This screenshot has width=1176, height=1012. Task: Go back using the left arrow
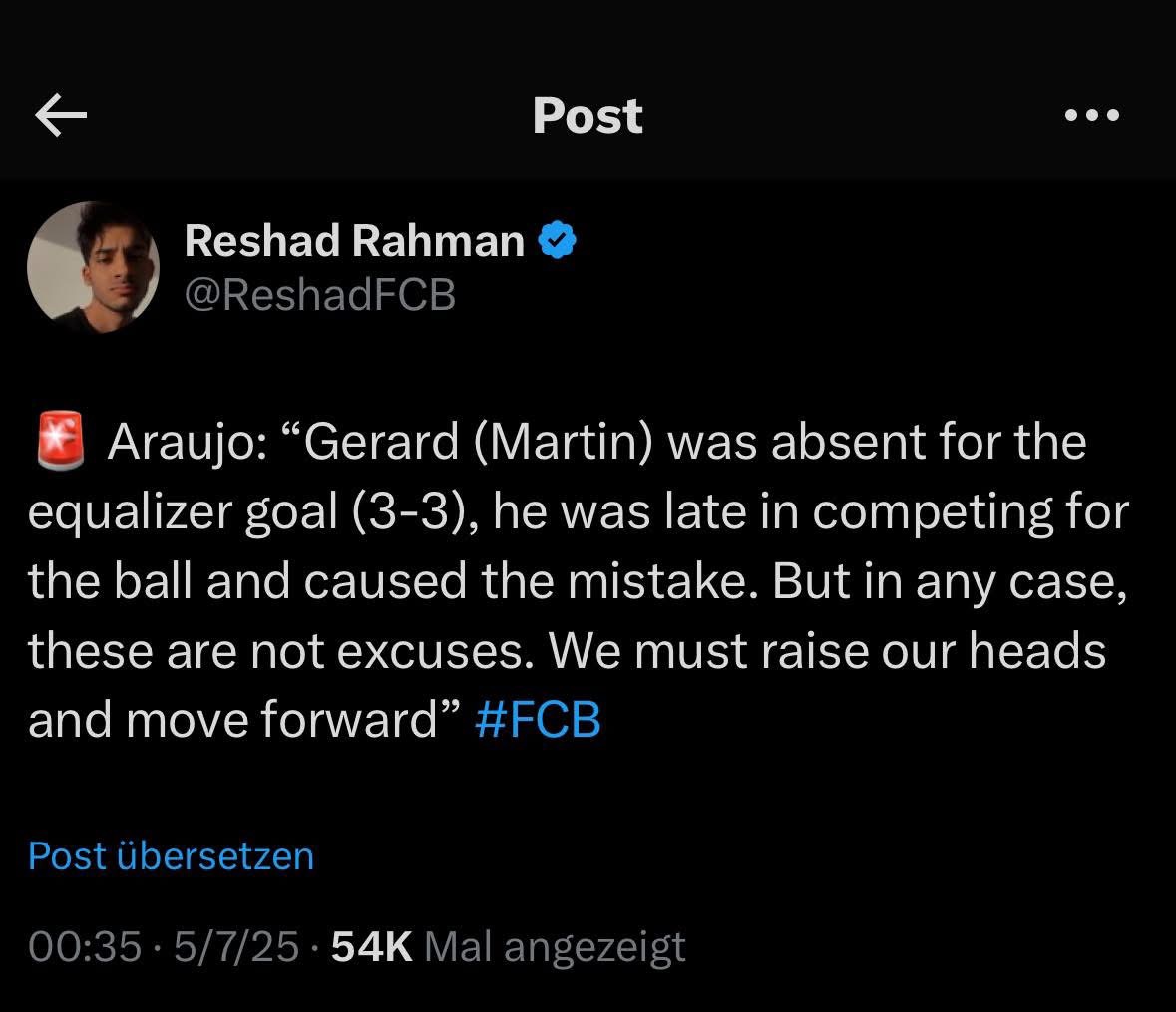pos(61,115)
